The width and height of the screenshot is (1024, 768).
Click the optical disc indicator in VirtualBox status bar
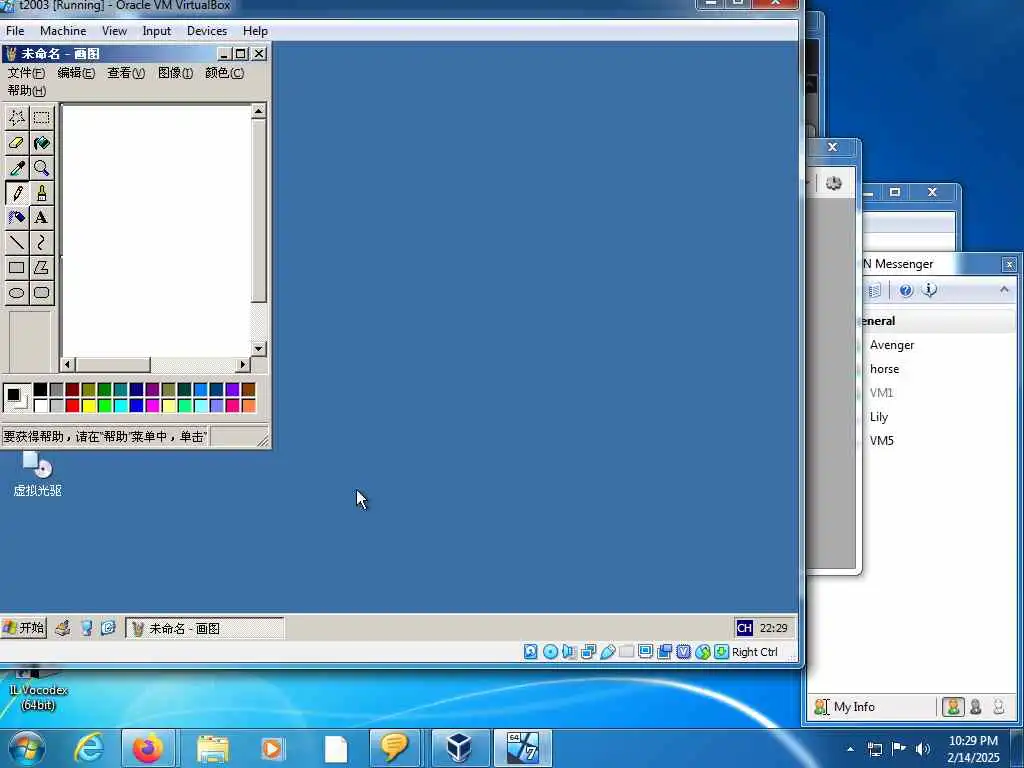(551, 652)
